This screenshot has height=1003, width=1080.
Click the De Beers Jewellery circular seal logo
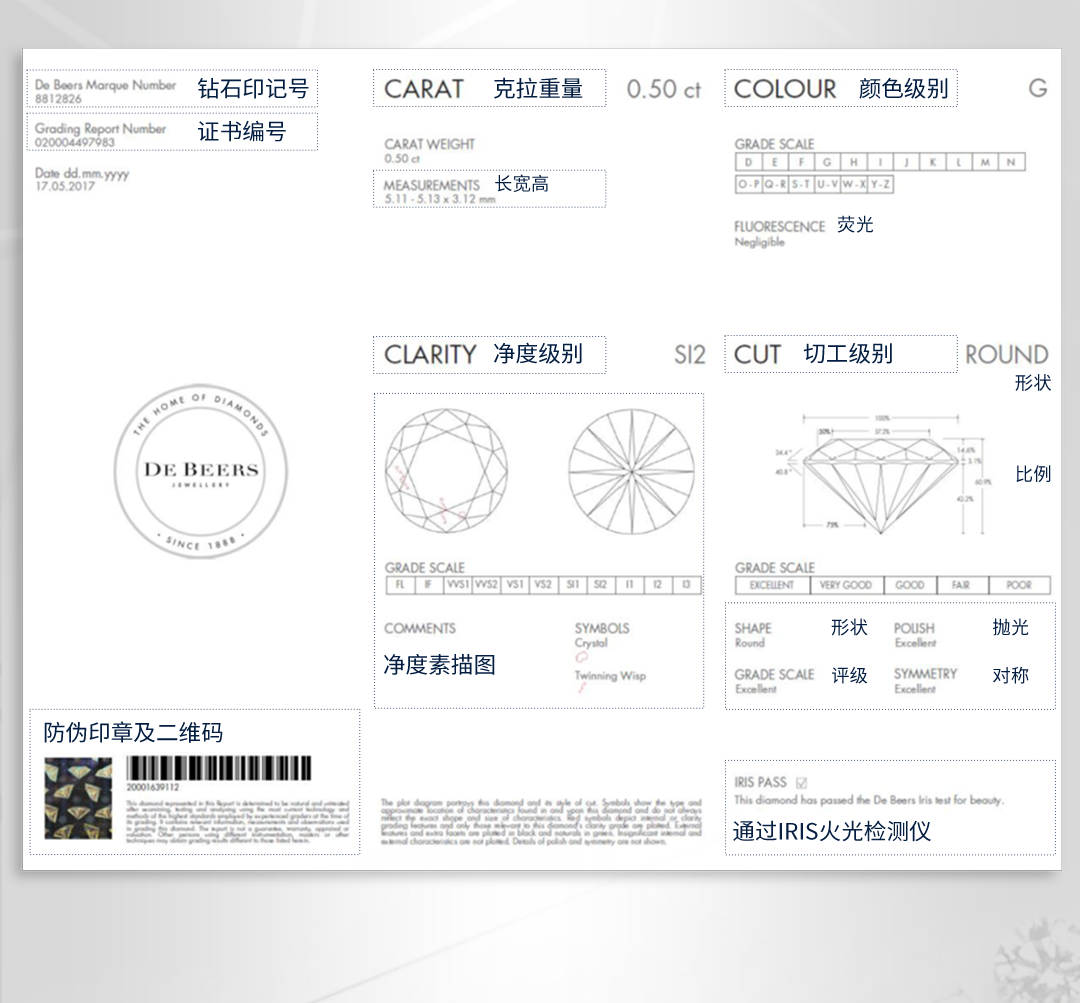click(200, 471)
